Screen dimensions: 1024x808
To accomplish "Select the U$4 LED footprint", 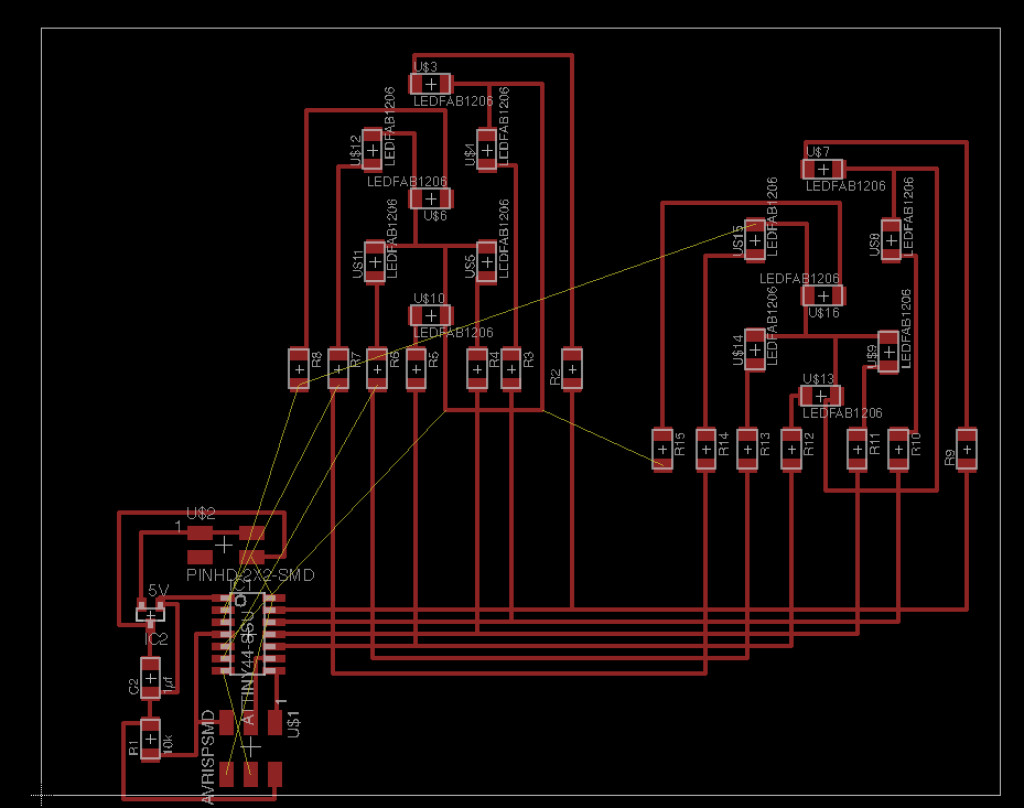I will [487, 150].
